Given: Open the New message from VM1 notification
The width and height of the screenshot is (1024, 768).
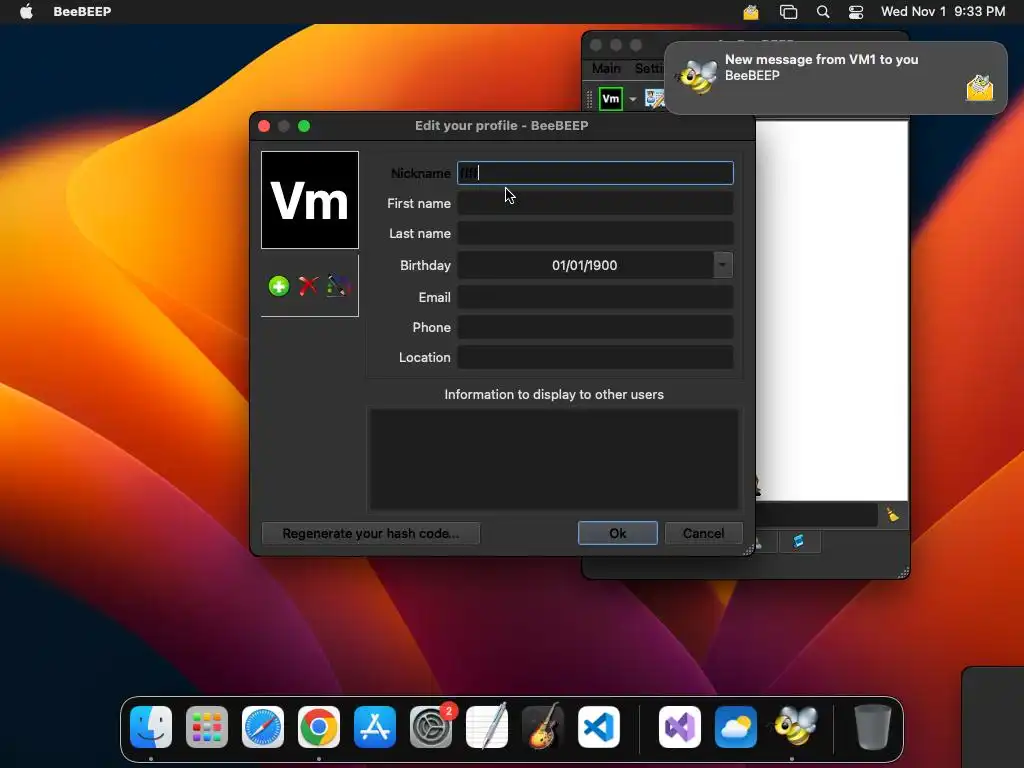Looking at the screenshot, I should click(x=835, y=78).
